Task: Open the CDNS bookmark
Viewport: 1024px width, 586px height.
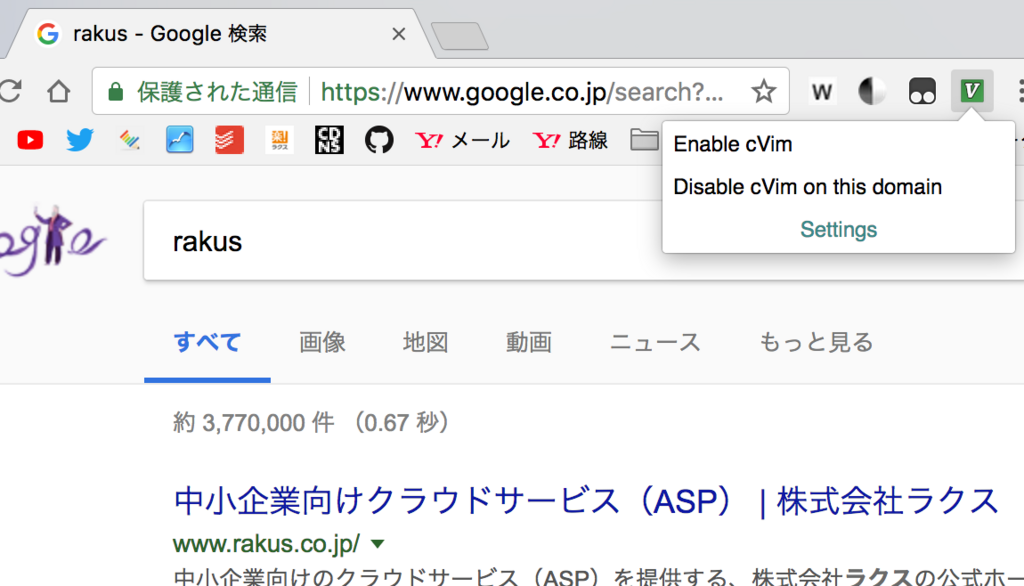Action: pyautogui.click(x=329, y=140)
